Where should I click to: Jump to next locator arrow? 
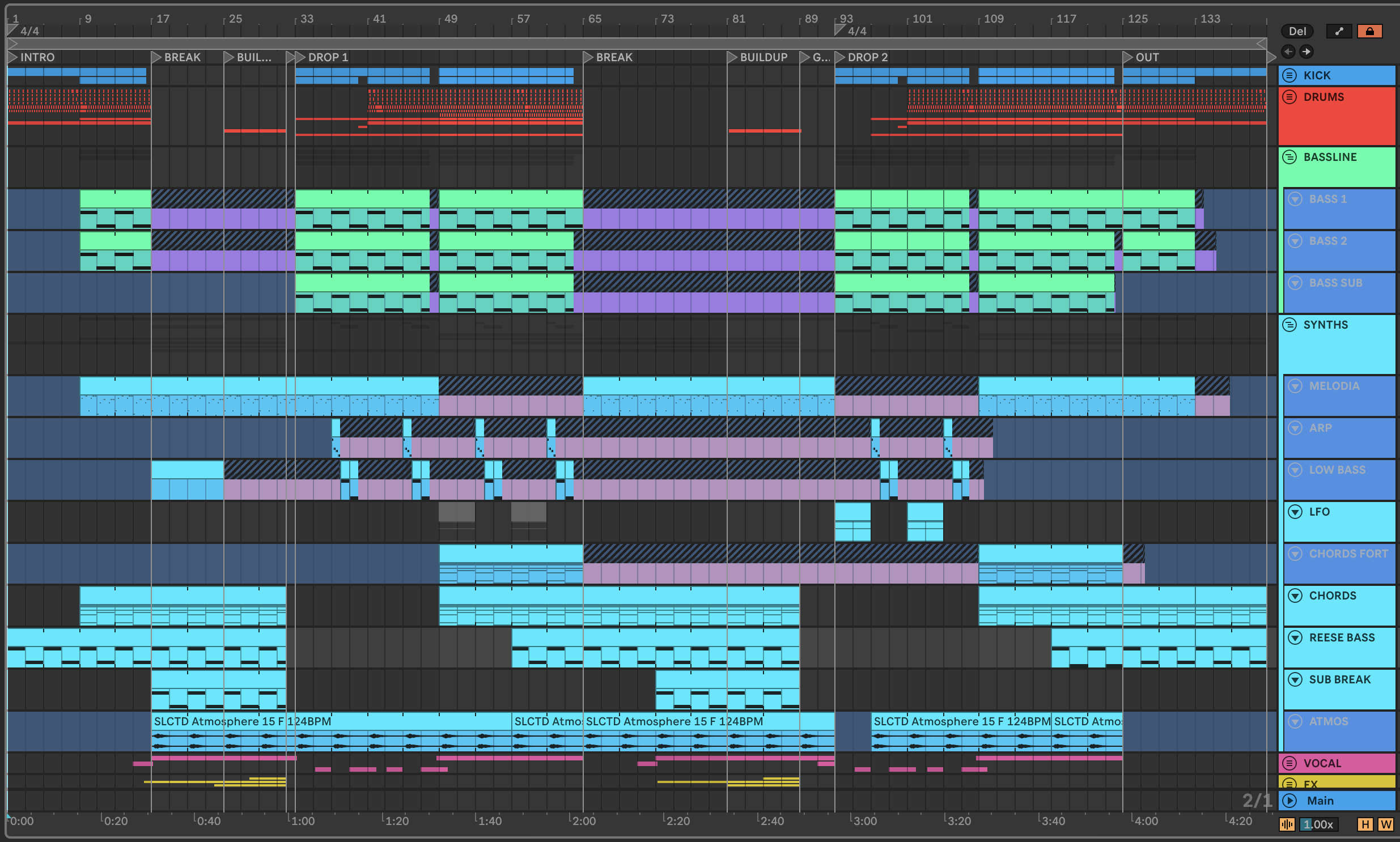click(x=1306, y=52)
